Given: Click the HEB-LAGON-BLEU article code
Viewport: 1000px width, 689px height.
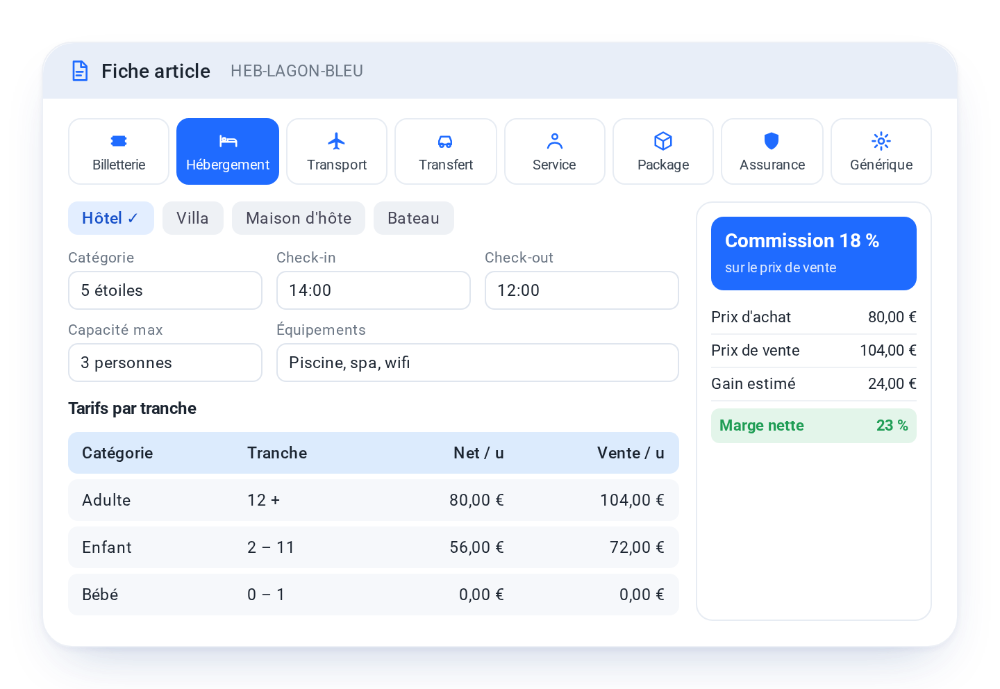Looking at the screenshot, I should click(297, 71).
